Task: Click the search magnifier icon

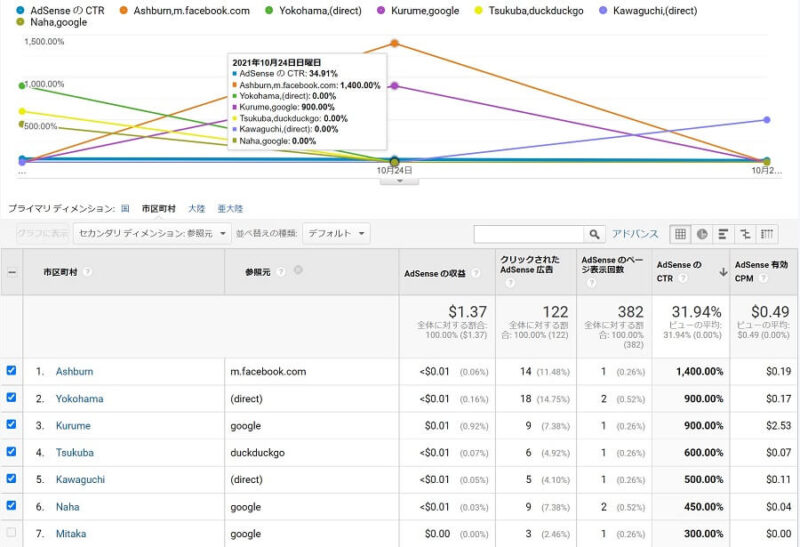Action: click(594, 234)
